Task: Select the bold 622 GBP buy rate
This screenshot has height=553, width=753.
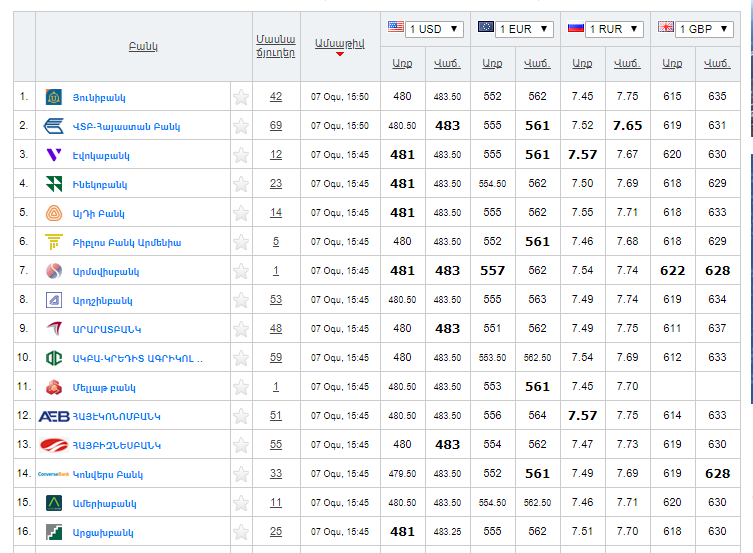Action: click(672, 271)
